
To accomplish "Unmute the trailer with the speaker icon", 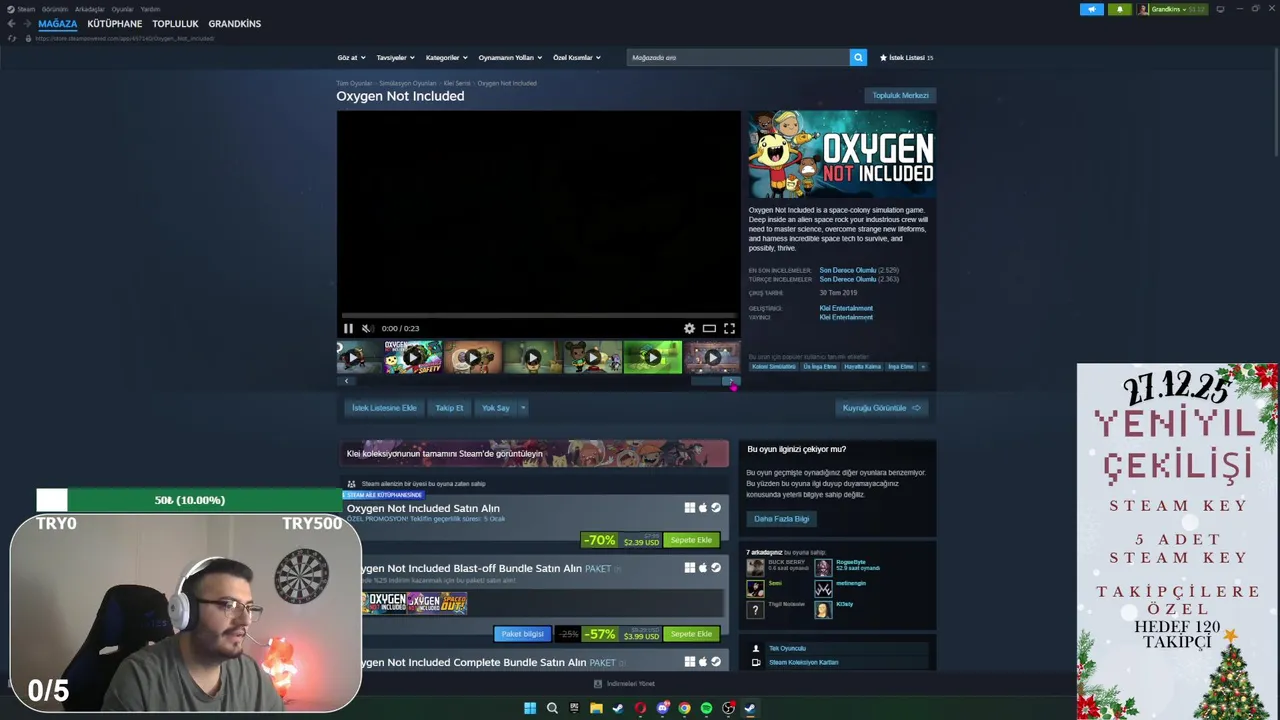I will point(367,328).
